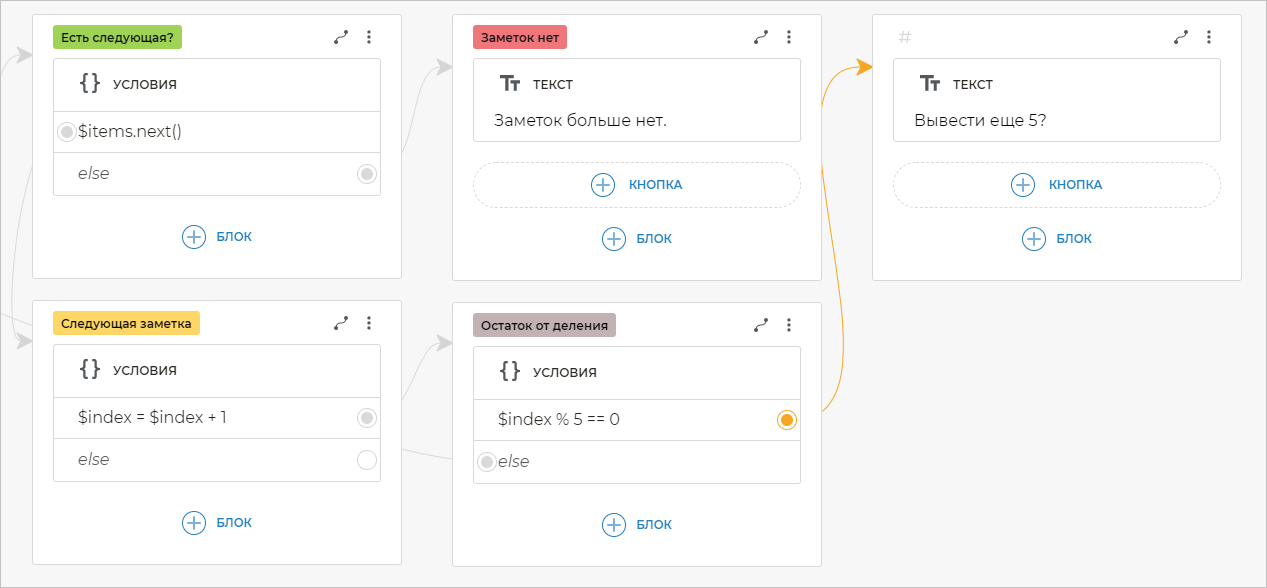Click the 'Остаток от деления' title tag
This screenshot has height=588, width=1267.
(544, 325)
